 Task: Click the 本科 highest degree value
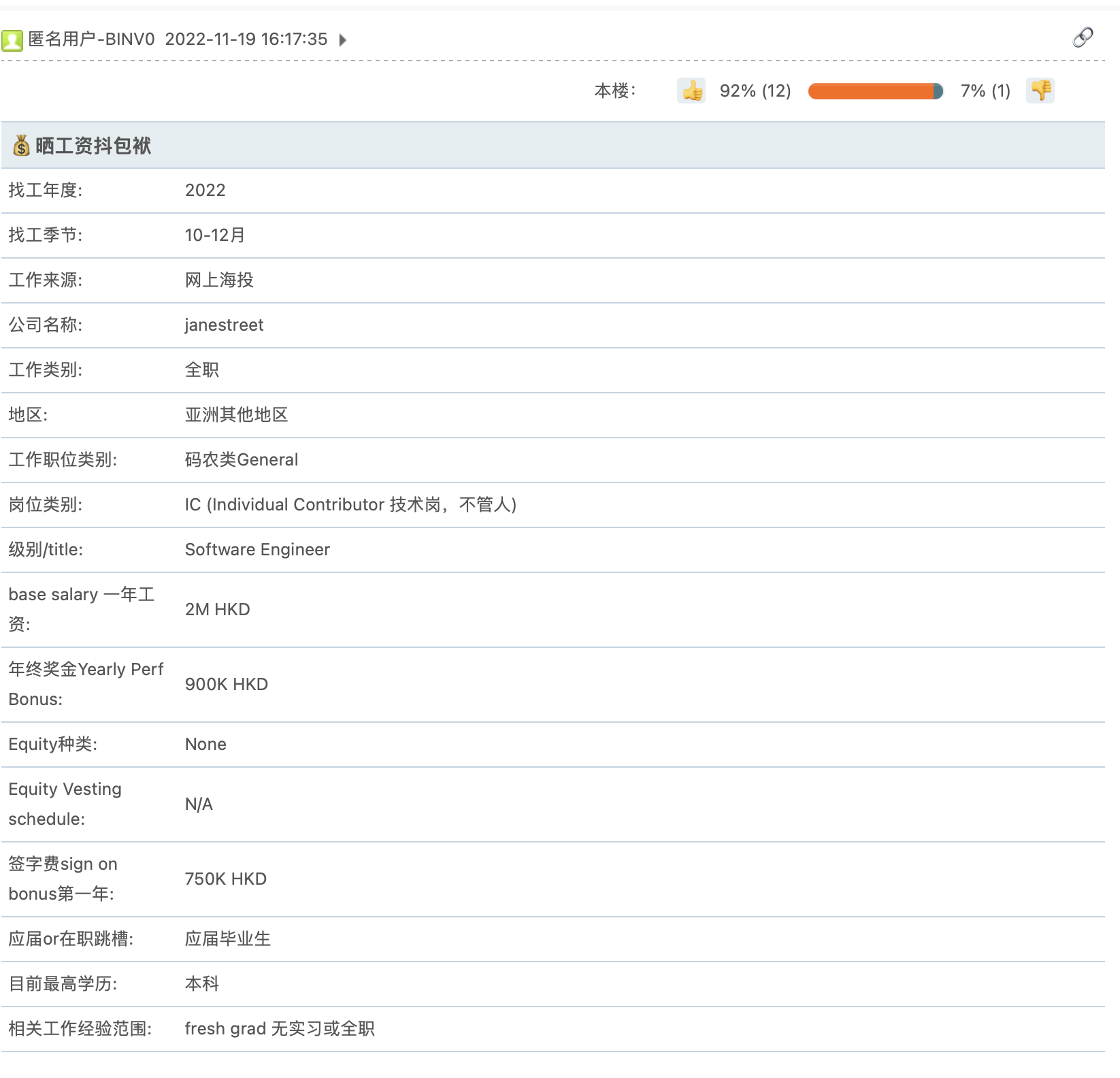point(202,983)
